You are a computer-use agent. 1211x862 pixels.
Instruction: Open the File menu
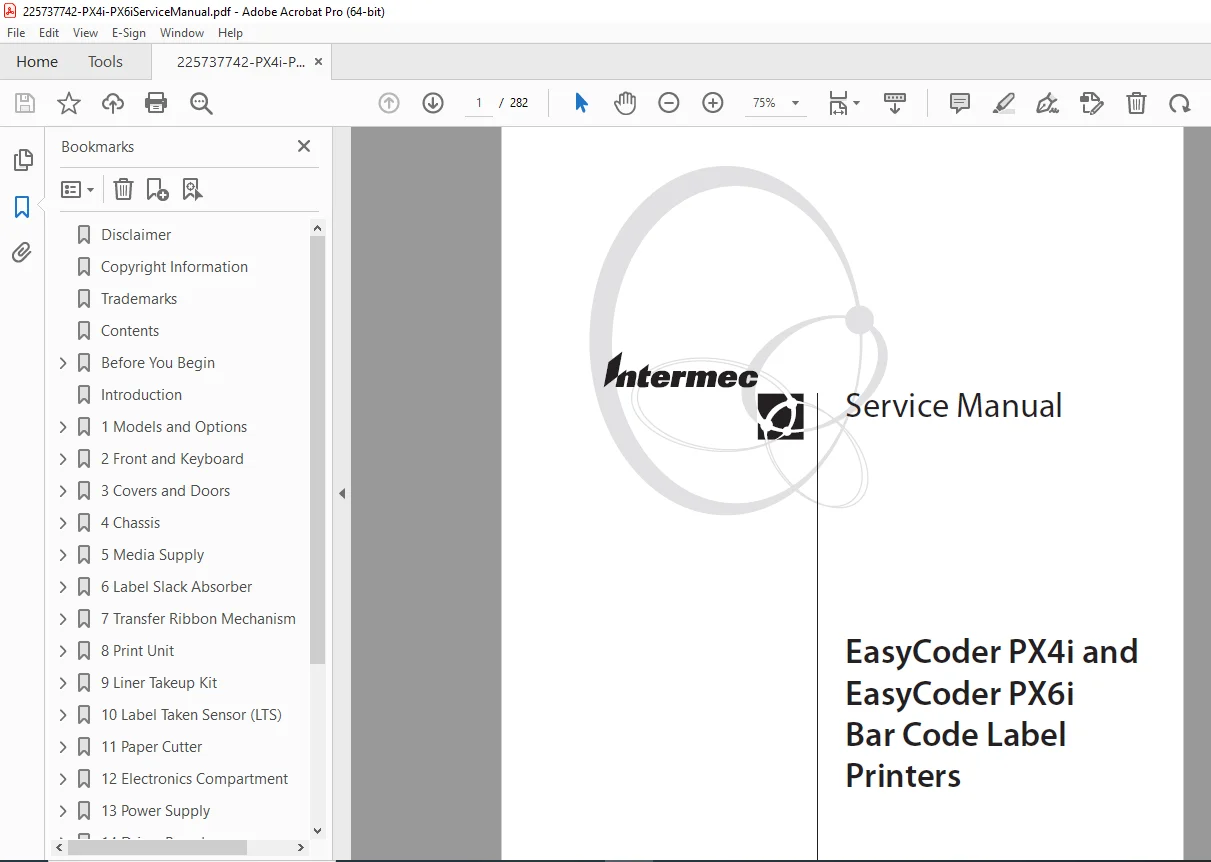point(16,33)
